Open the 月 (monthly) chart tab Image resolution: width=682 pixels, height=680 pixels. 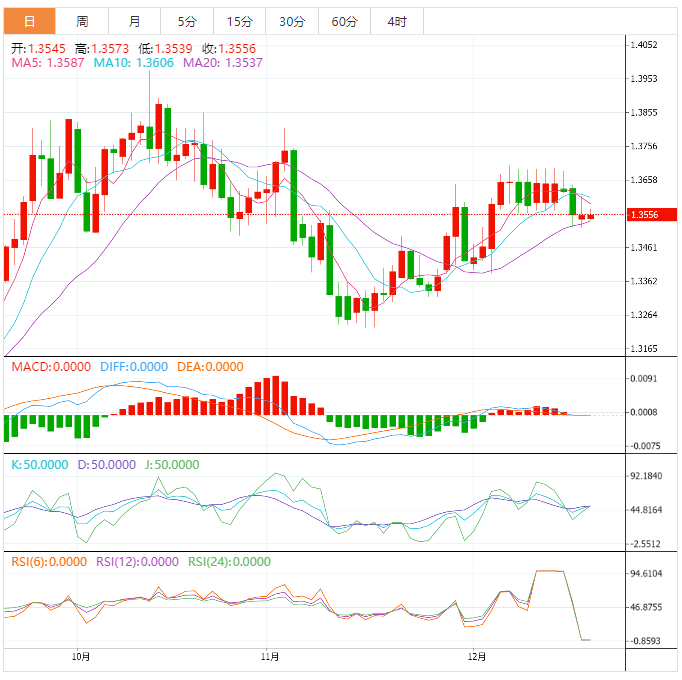tap(134, 21)
